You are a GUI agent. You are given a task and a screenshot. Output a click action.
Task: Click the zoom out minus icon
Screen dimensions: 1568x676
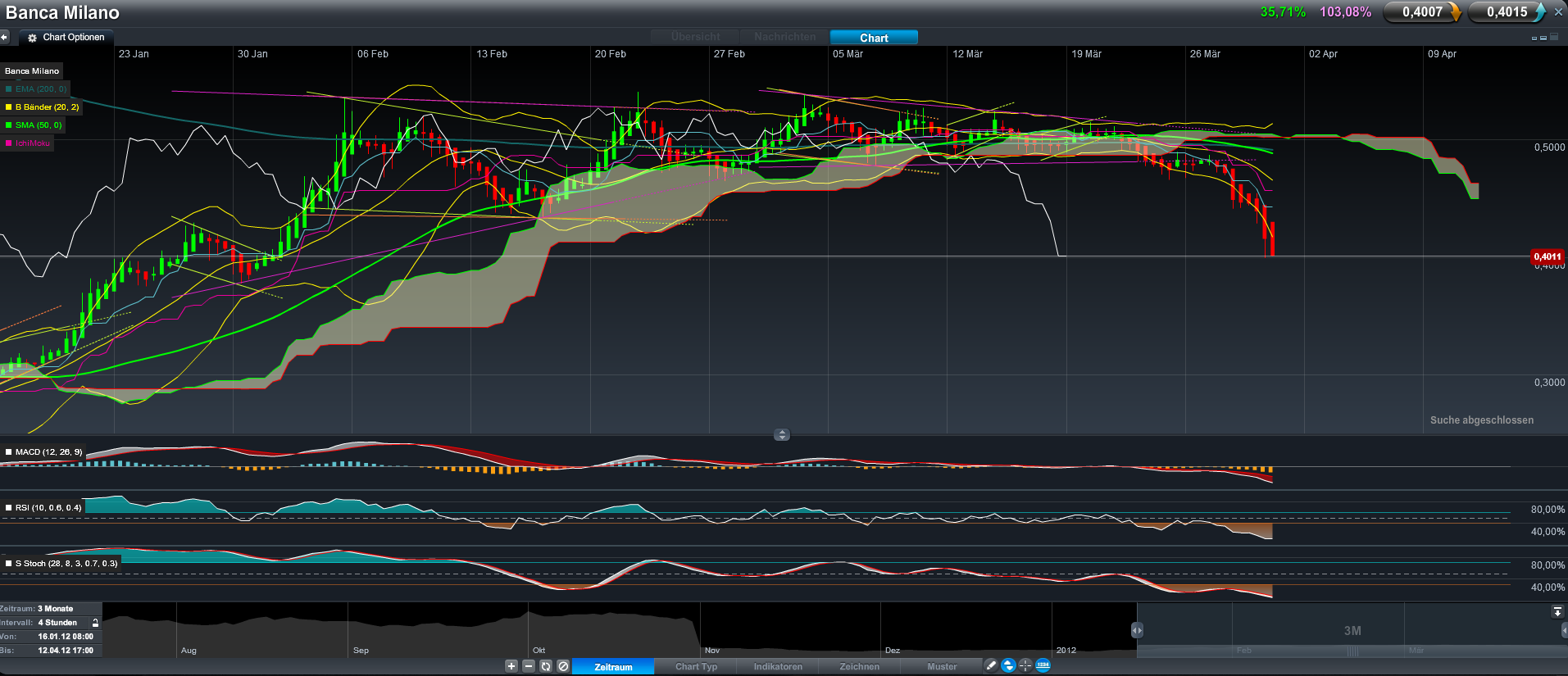(529, 666)
